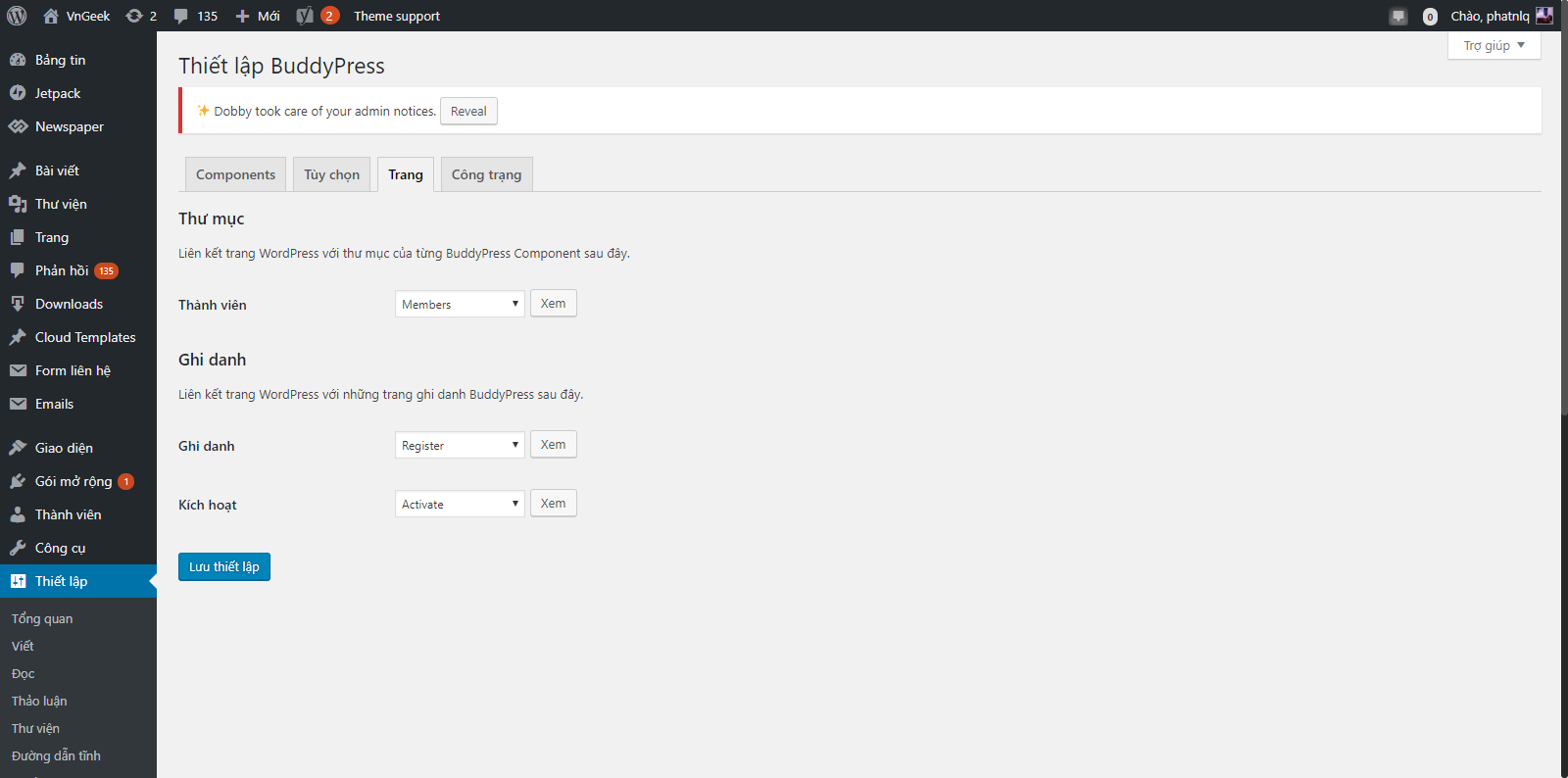Open the Gói mở rộng plugins icon
Image resolution: width=1568 pixels, height=778 pixels.
18,481
